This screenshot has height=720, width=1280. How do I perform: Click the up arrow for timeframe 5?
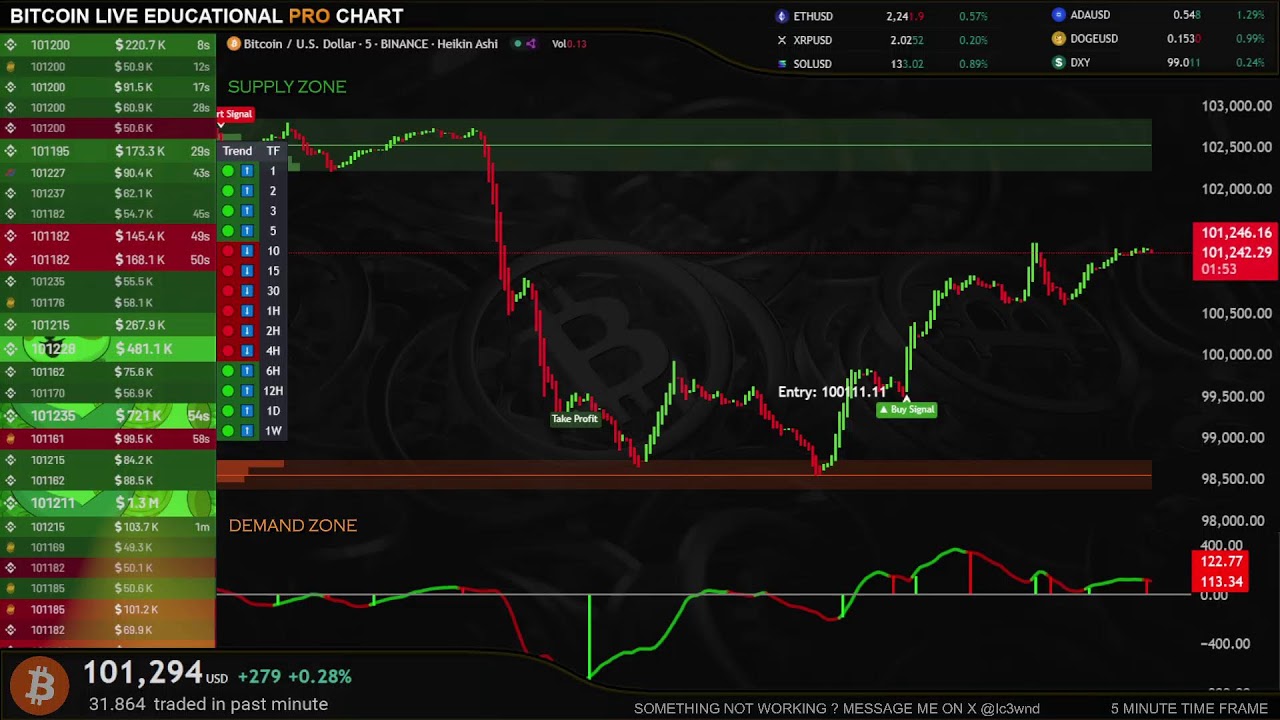point(247,231)
